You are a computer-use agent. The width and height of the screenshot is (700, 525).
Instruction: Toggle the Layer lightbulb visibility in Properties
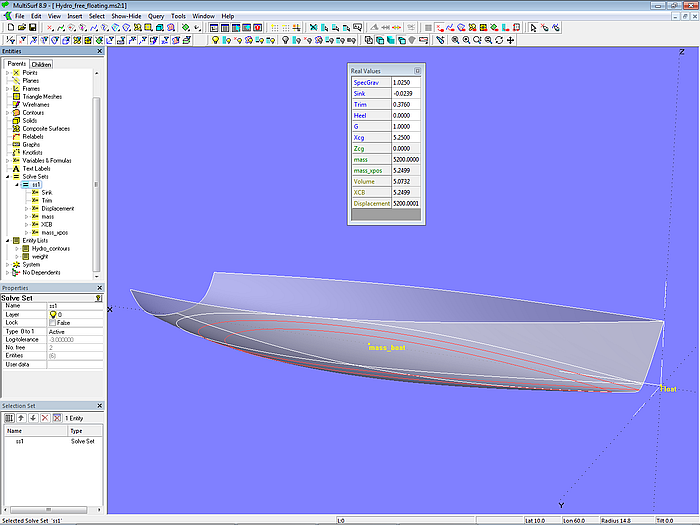[52, 314]
